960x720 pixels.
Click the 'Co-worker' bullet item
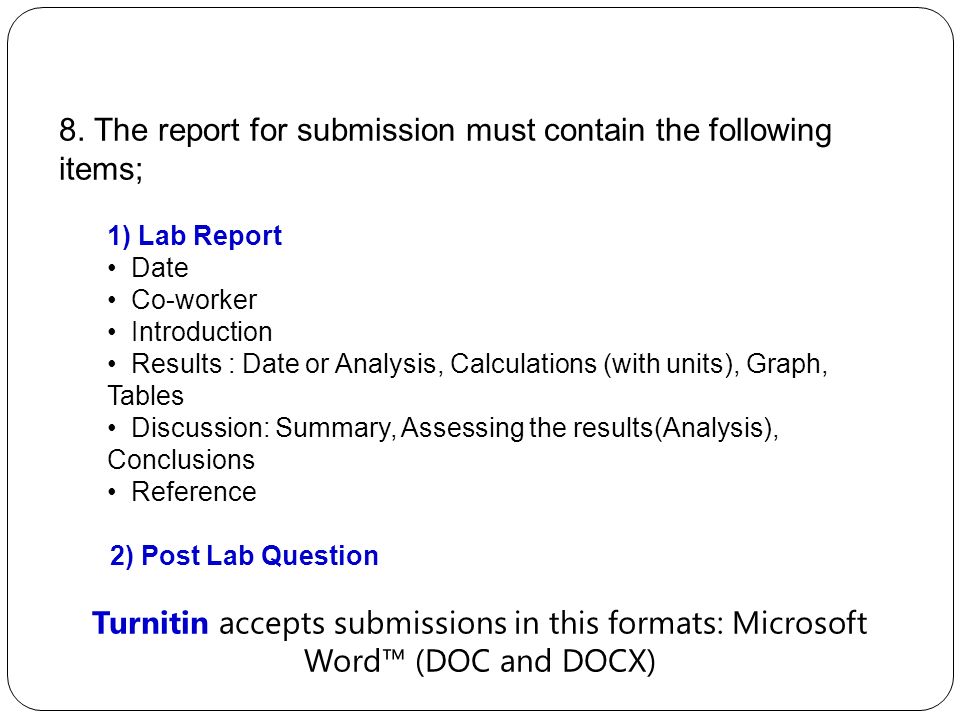(194, 300)
